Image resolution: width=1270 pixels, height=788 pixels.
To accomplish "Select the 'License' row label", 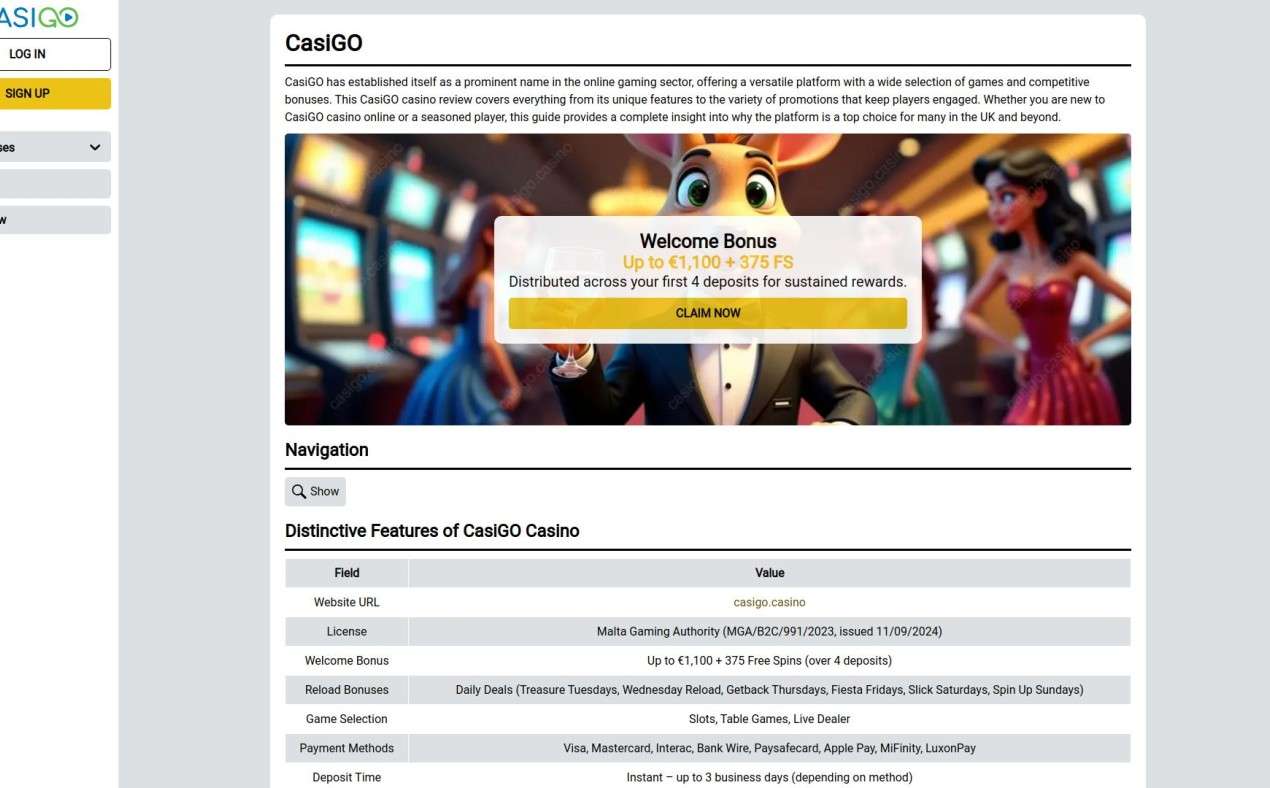I will coord(347,631).
